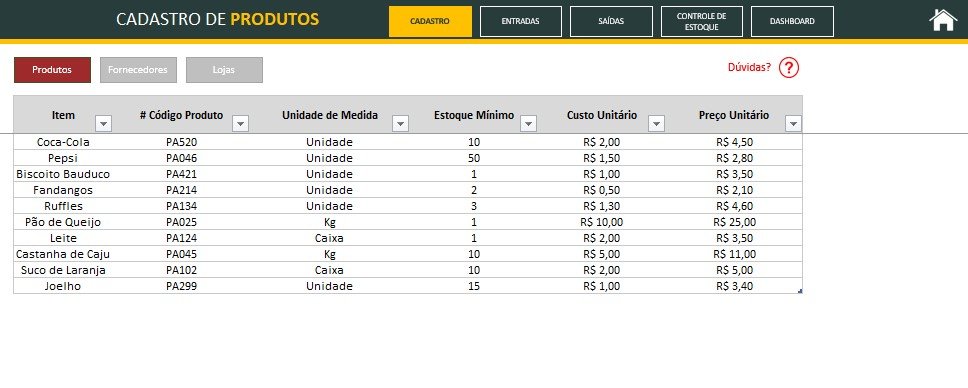Screen dimensions: 968x388
Task: Click unit price R$ 4,60
Action: pyautogui.click(x=735, y=206)
